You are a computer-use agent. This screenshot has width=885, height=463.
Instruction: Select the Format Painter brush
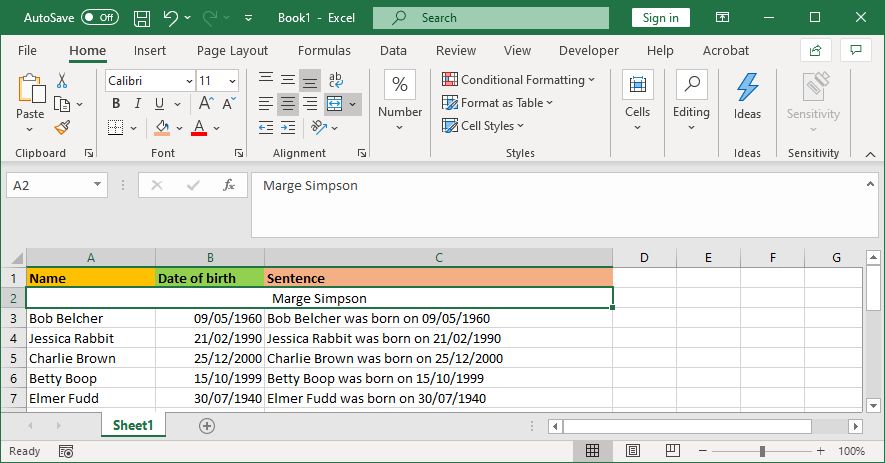[x=62, y=127]
